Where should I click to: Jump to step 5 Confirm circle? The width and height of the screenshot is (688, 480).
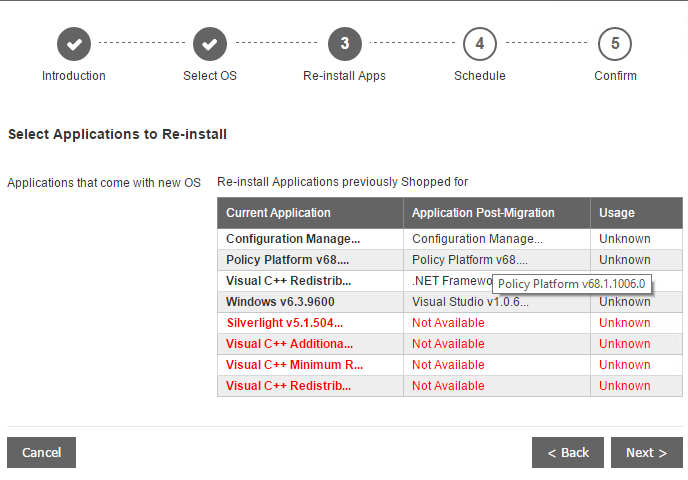pyautogui.click(x=615, y=44)
